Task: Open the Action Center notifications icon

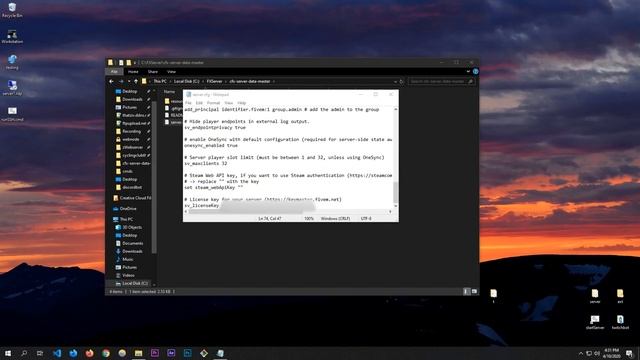Action: pos(629,353)
